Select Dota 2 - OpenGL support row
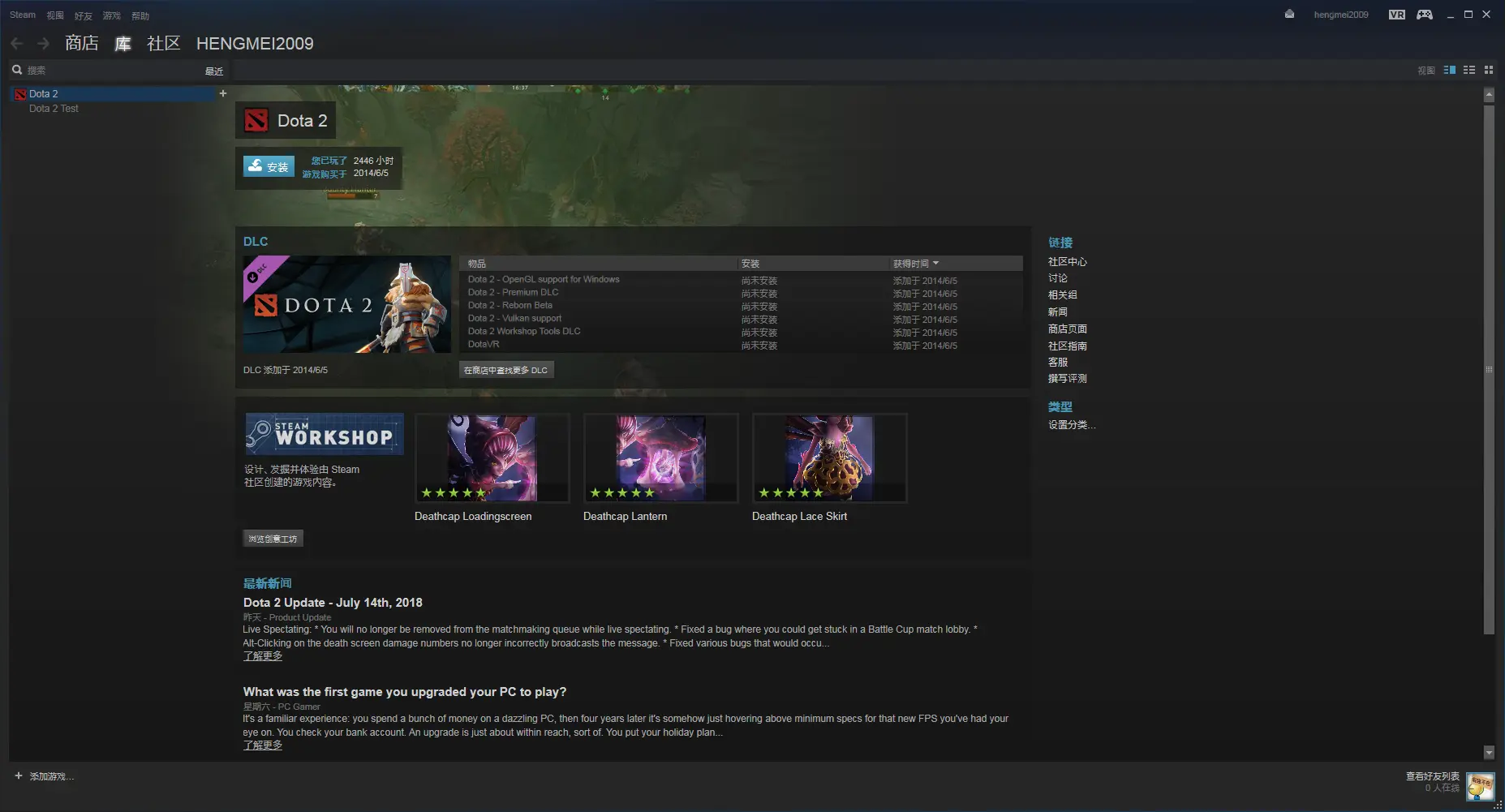Image resolution: width=1505 pixels, height=812 pixels. tap(741, 280)
